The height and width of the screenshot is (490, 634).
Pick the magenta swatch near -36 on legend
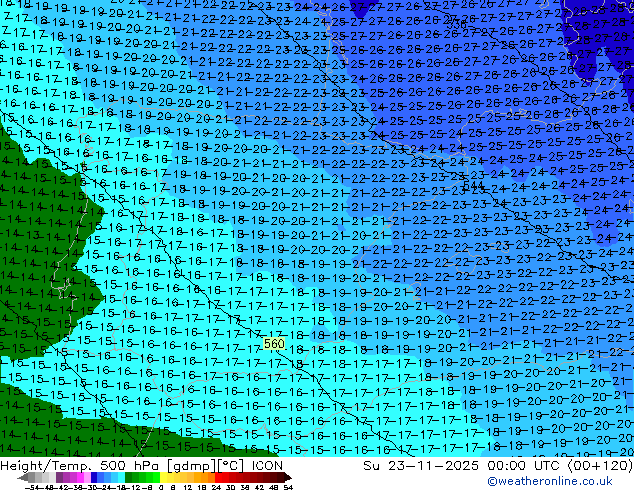pos(80,478)
